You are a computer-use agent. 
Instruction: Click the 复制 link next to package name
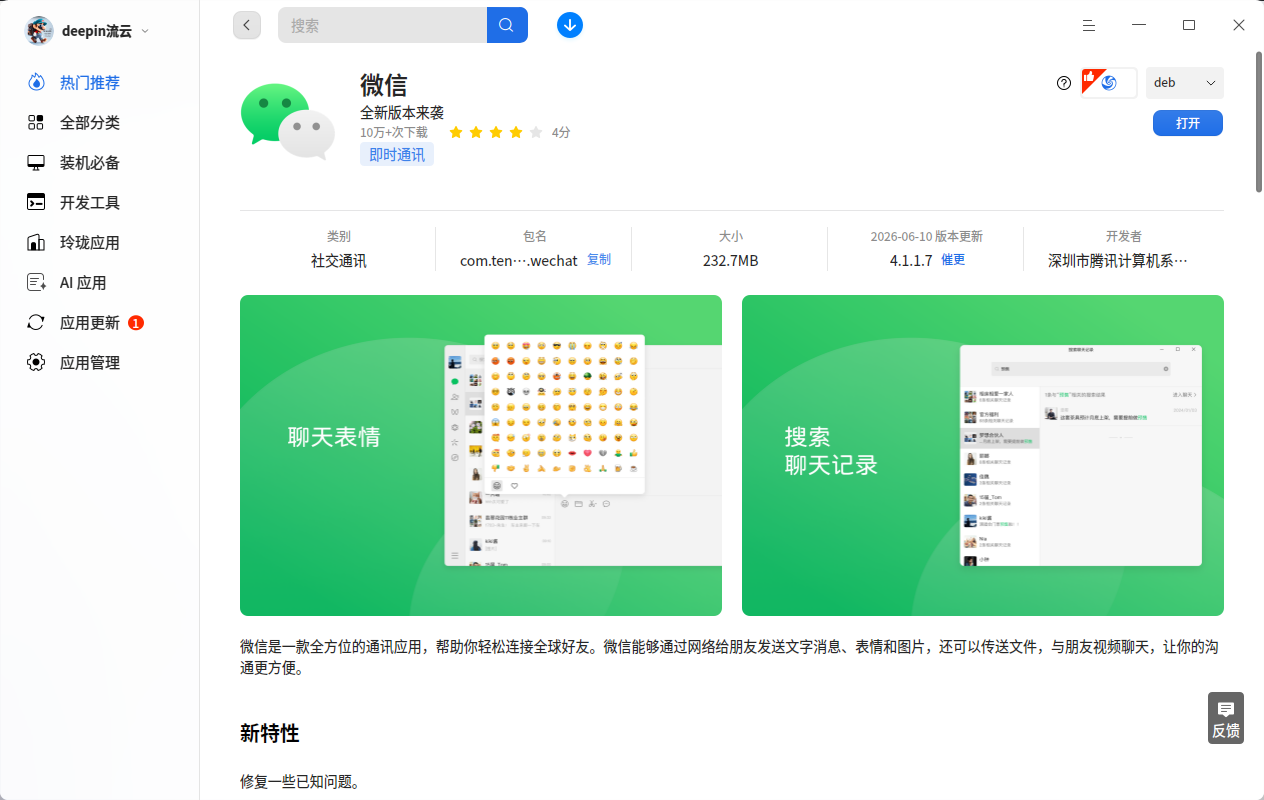tap(598, 259)
